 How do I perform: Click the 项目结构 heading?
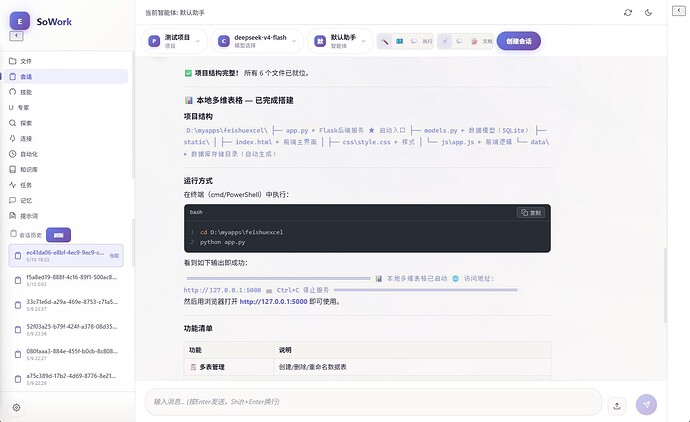coord(198,117)
